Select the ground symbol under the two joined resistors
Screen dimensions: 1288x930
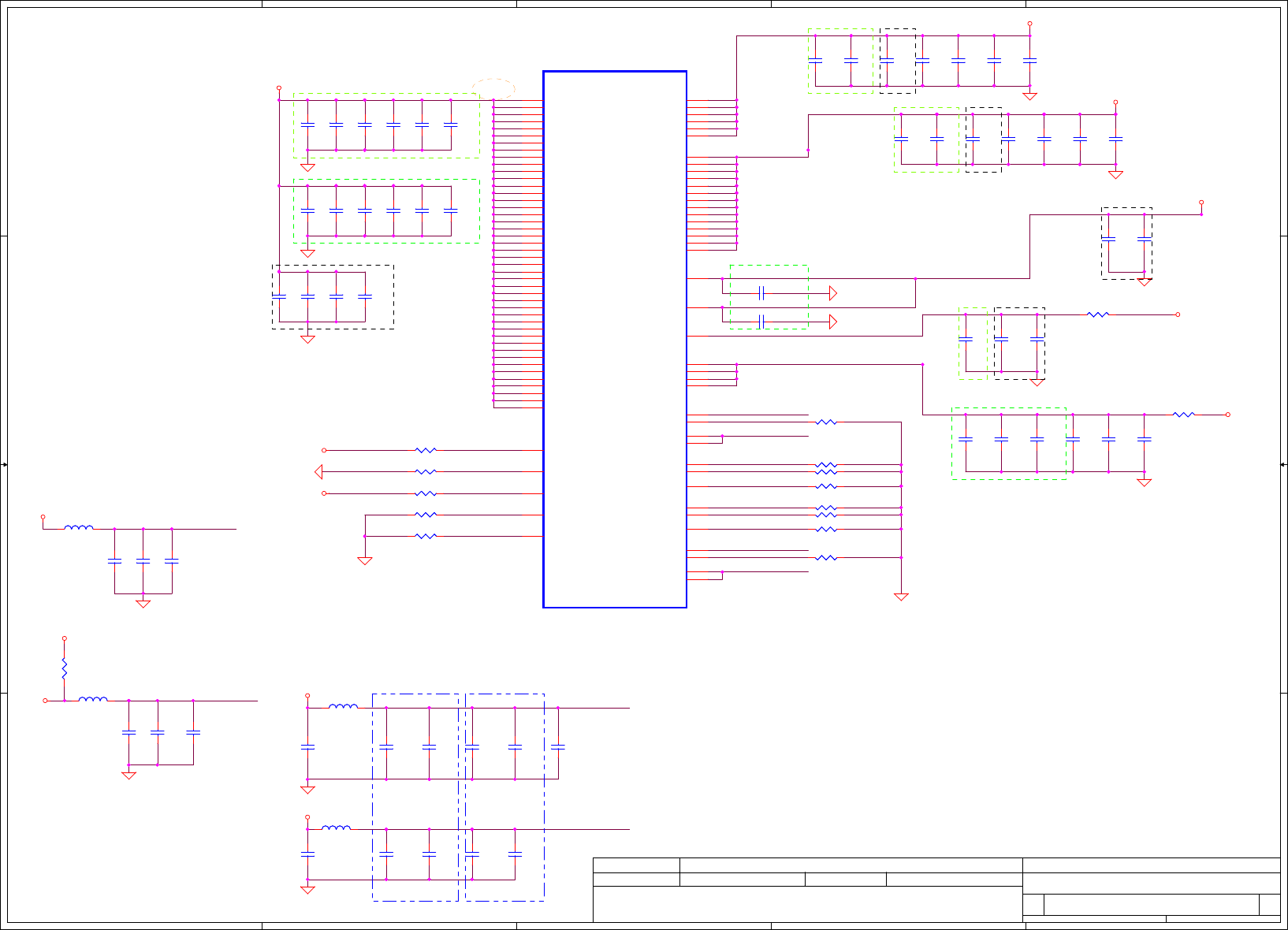coord(365,561)
